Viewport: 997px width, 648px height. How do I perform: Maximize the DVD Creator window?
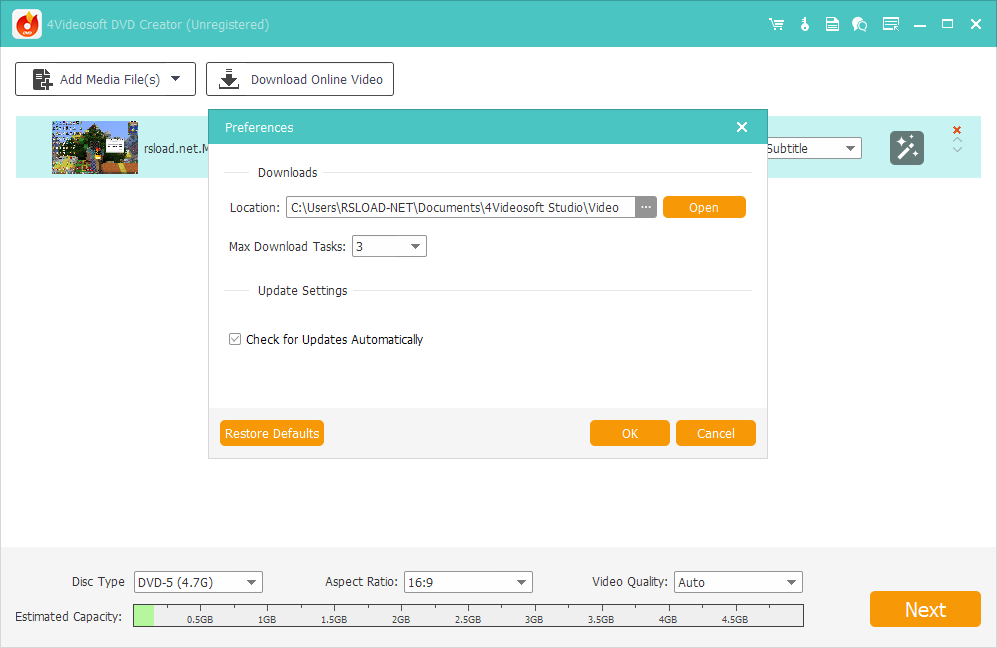click(947, 24)
